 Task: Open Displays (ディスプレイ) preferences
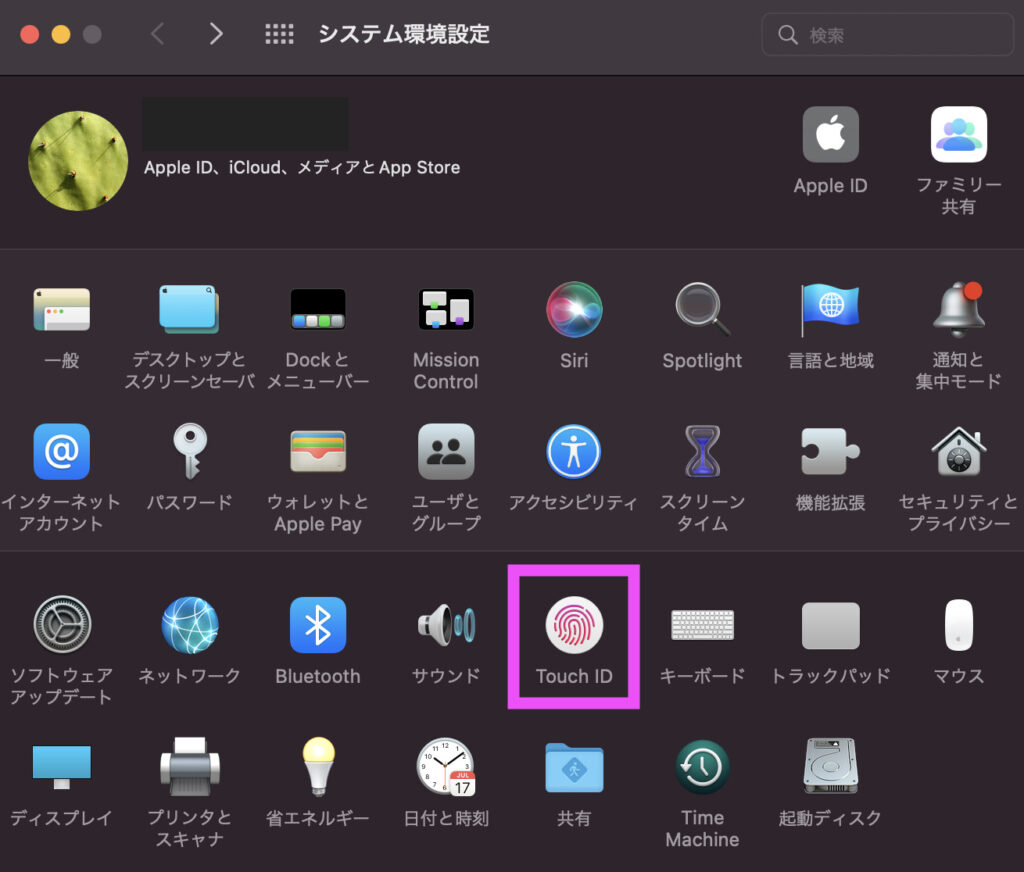tap(61, 767)
